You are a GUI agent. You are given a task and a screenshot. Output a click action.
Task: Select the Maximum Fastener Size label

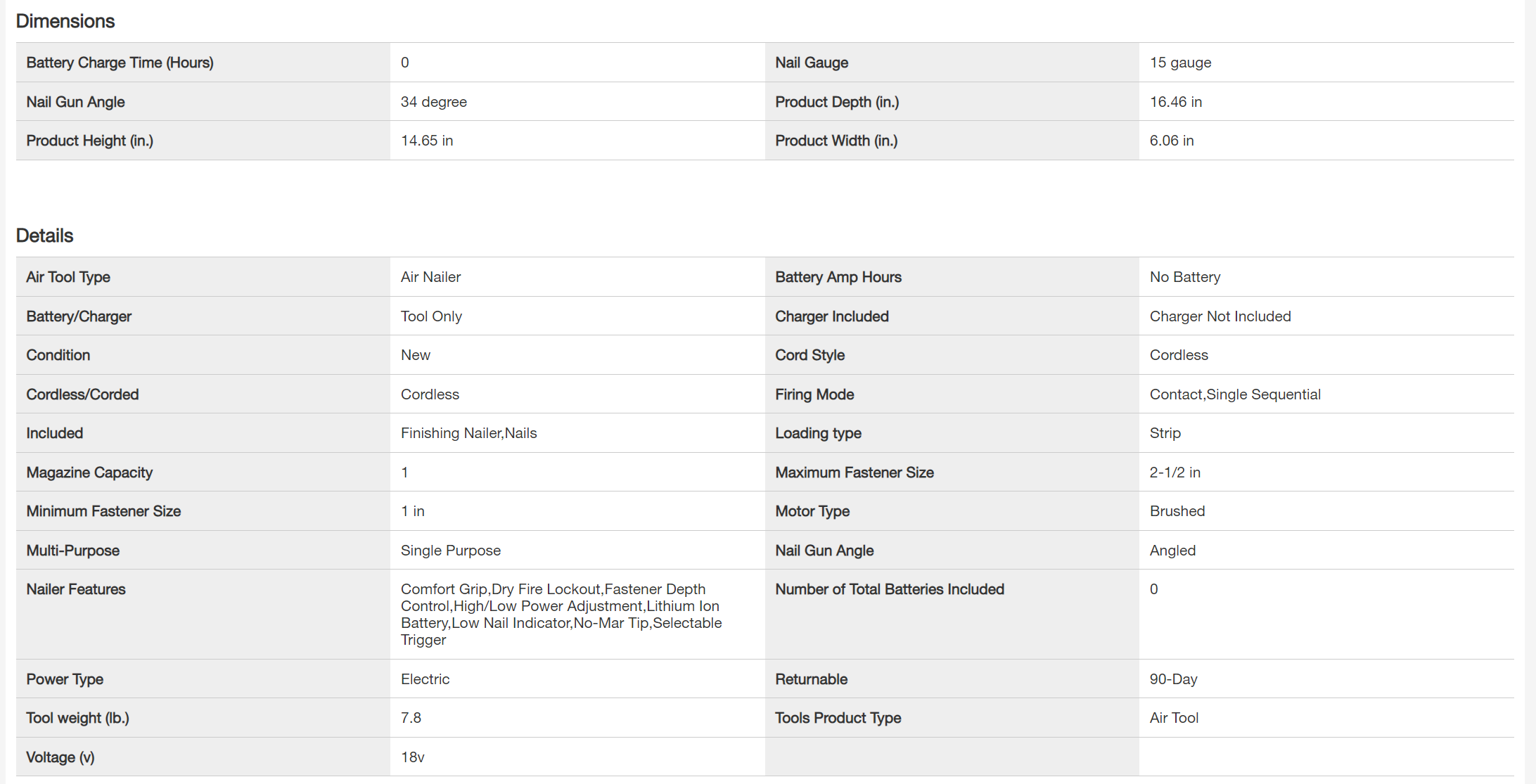(x=854, y=473)
